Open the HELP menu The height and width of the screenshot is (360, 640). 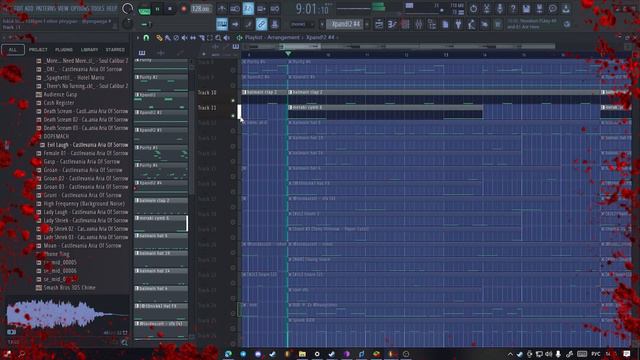tap(111, 9)
